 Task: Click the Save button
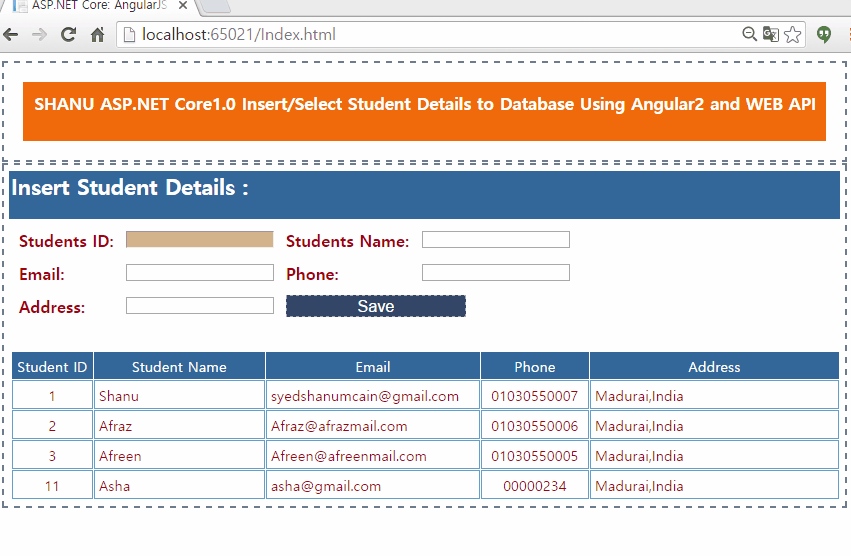pyautogui.click(x=376, y=306)
